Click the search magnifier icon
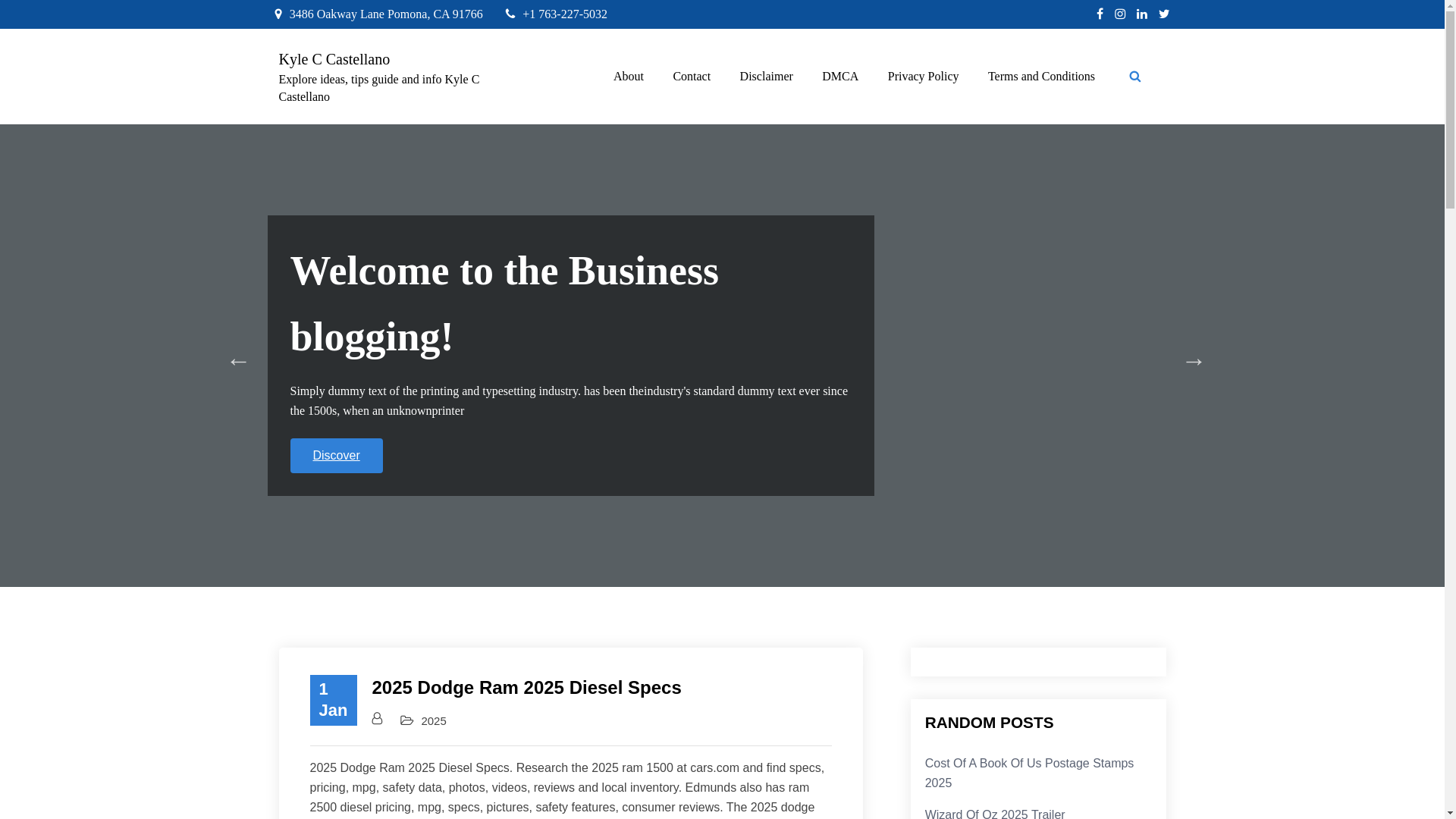This screenshot has width=1456, height=819. tap(1134, 77)
